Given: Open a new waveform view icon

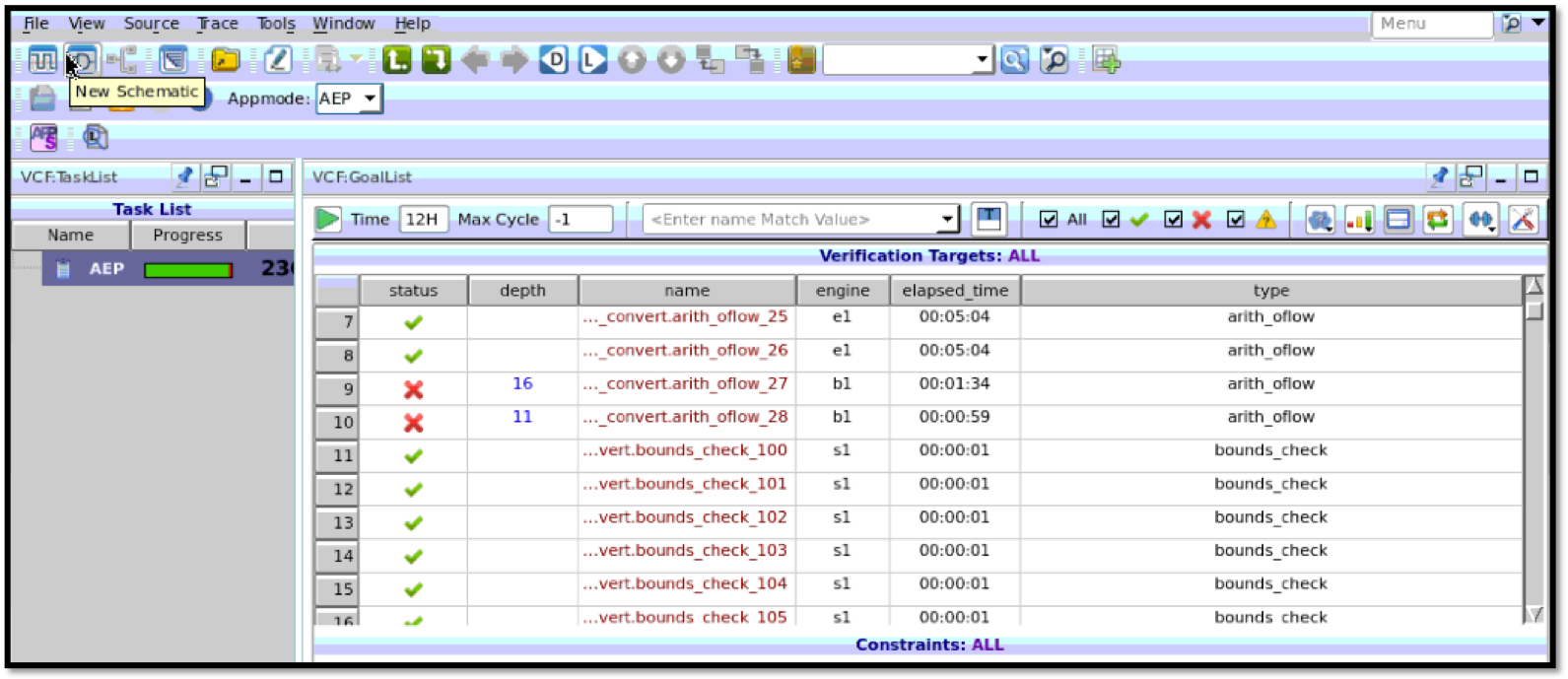Looking at the screenshot, I should coord(42,60).
